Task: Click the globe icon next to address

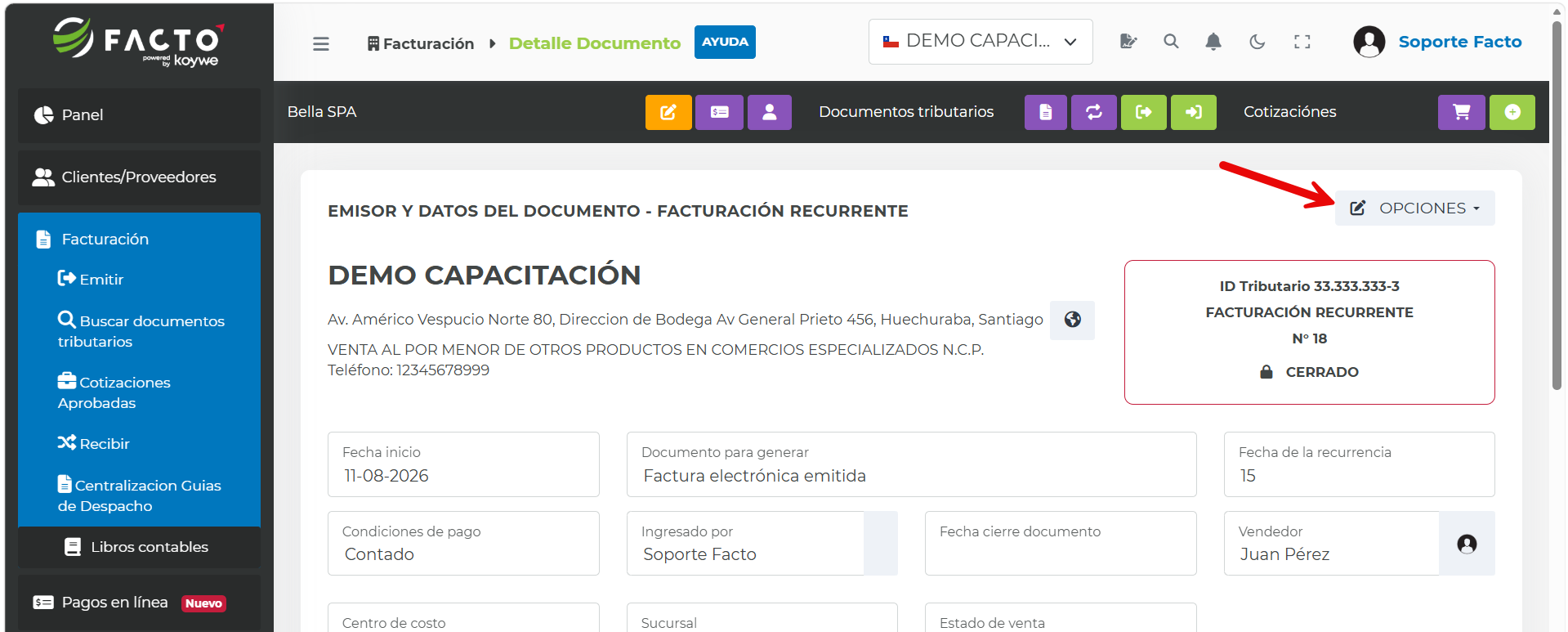Action: 1072,320
